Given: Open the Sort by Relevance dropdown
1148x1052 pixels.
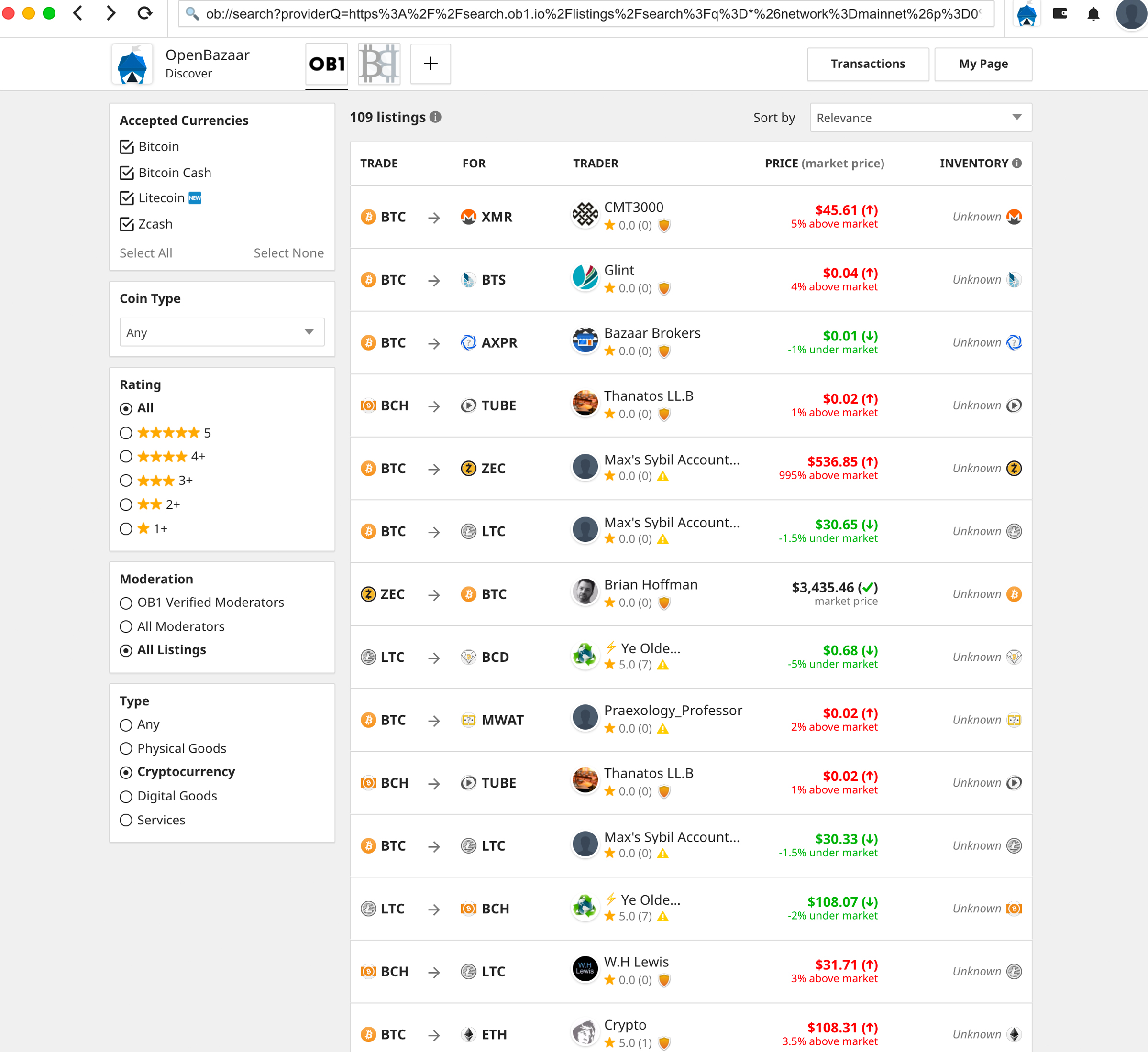Looking at the screenshot, I should pos(920,117).
